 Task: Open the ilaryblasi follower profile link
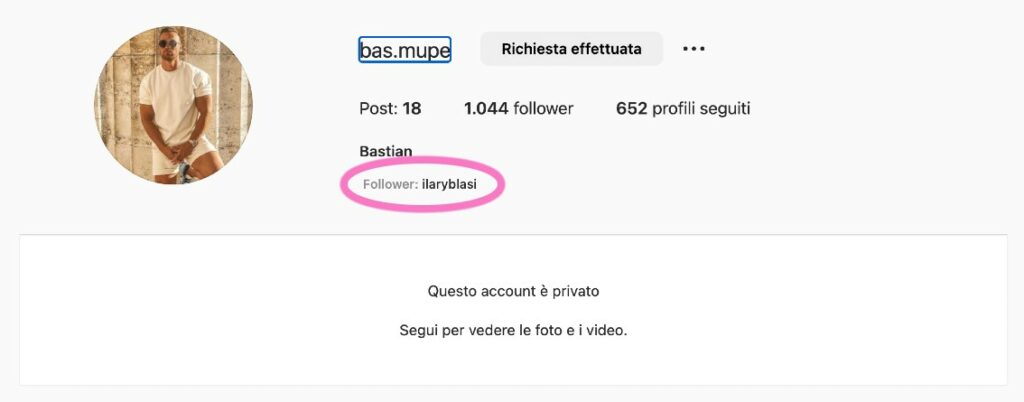449,185
